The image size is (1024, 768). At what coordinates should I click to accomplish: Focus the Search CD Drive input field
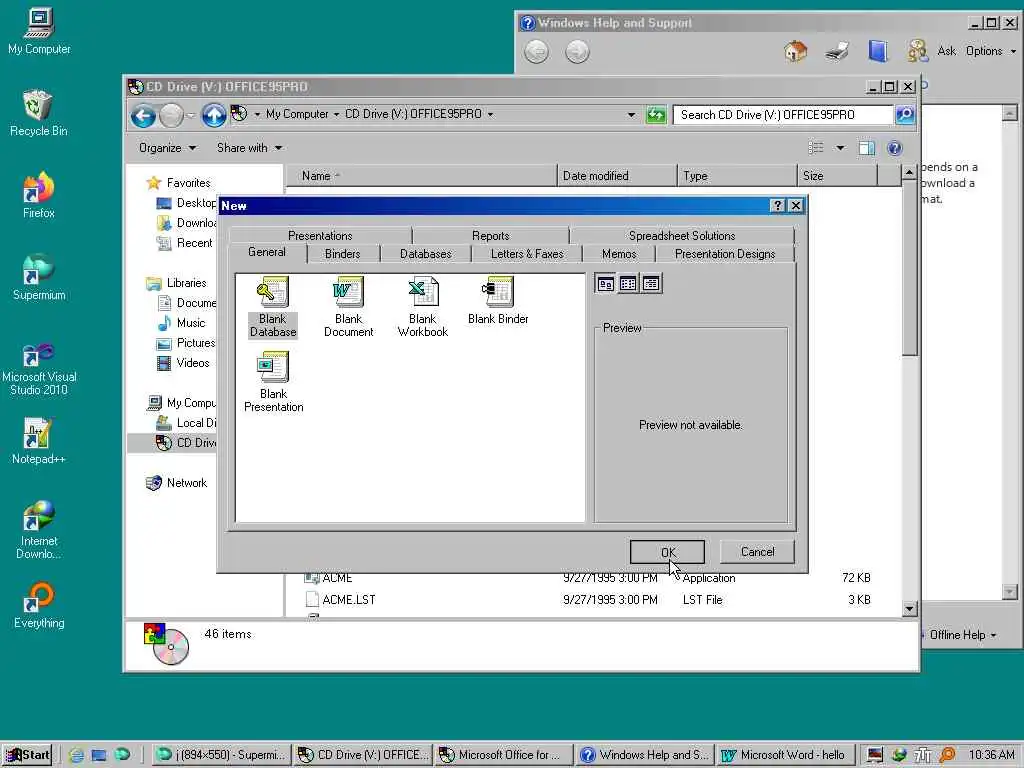782,115
